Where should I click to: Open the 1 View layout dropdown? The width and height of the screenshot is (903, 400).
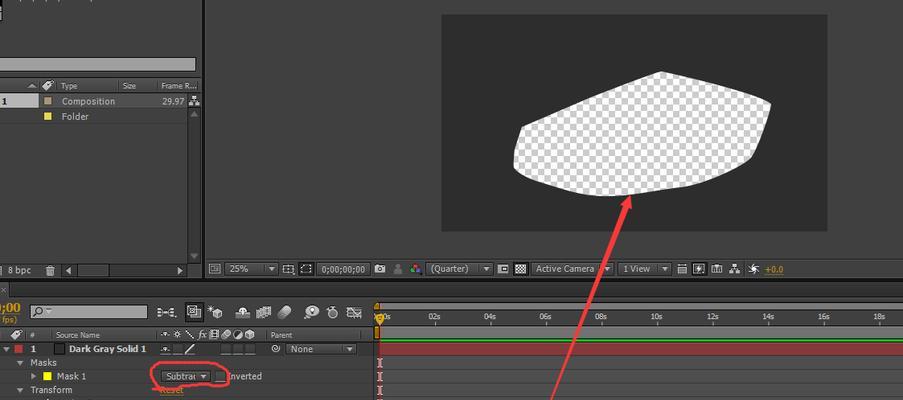(x=644, y=269)
